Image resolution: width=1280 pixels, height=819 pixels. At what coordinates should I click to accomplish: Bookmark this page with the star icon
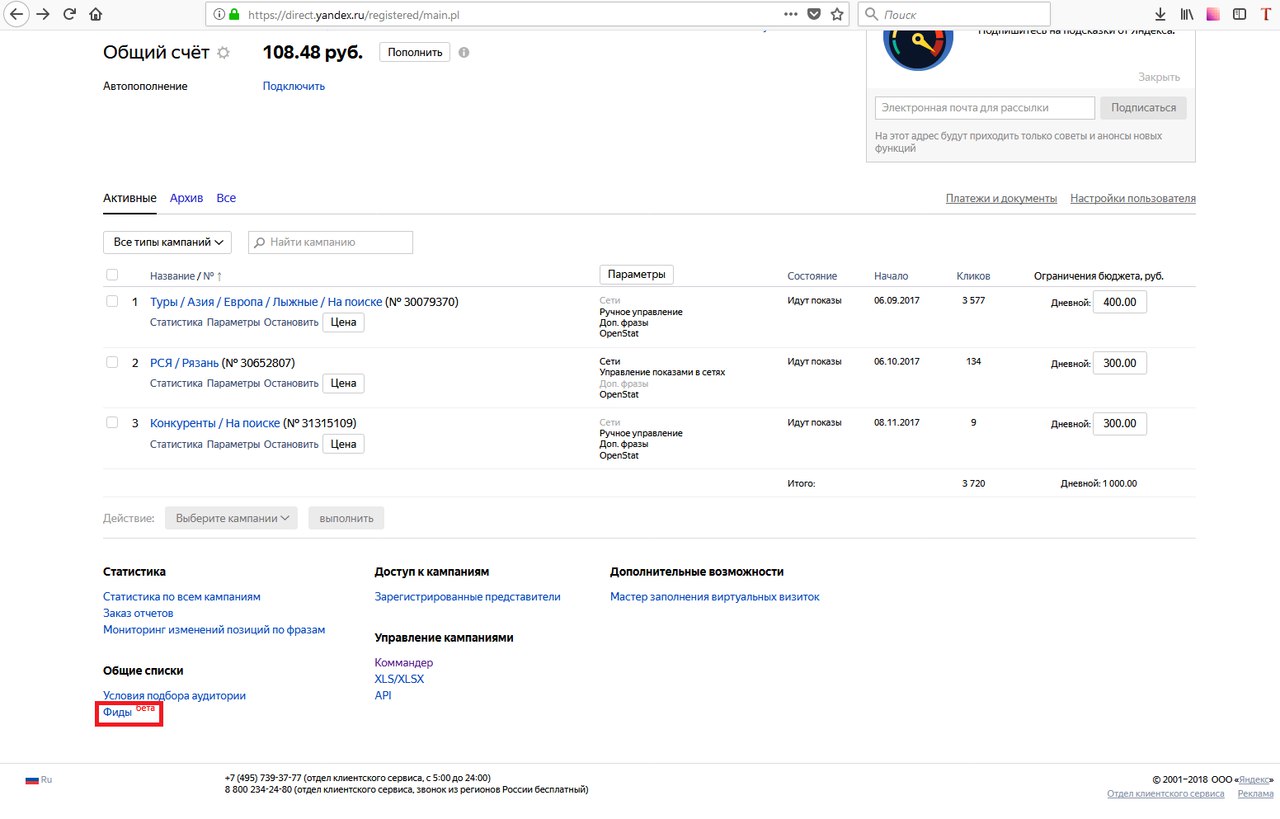click(837, 14)
